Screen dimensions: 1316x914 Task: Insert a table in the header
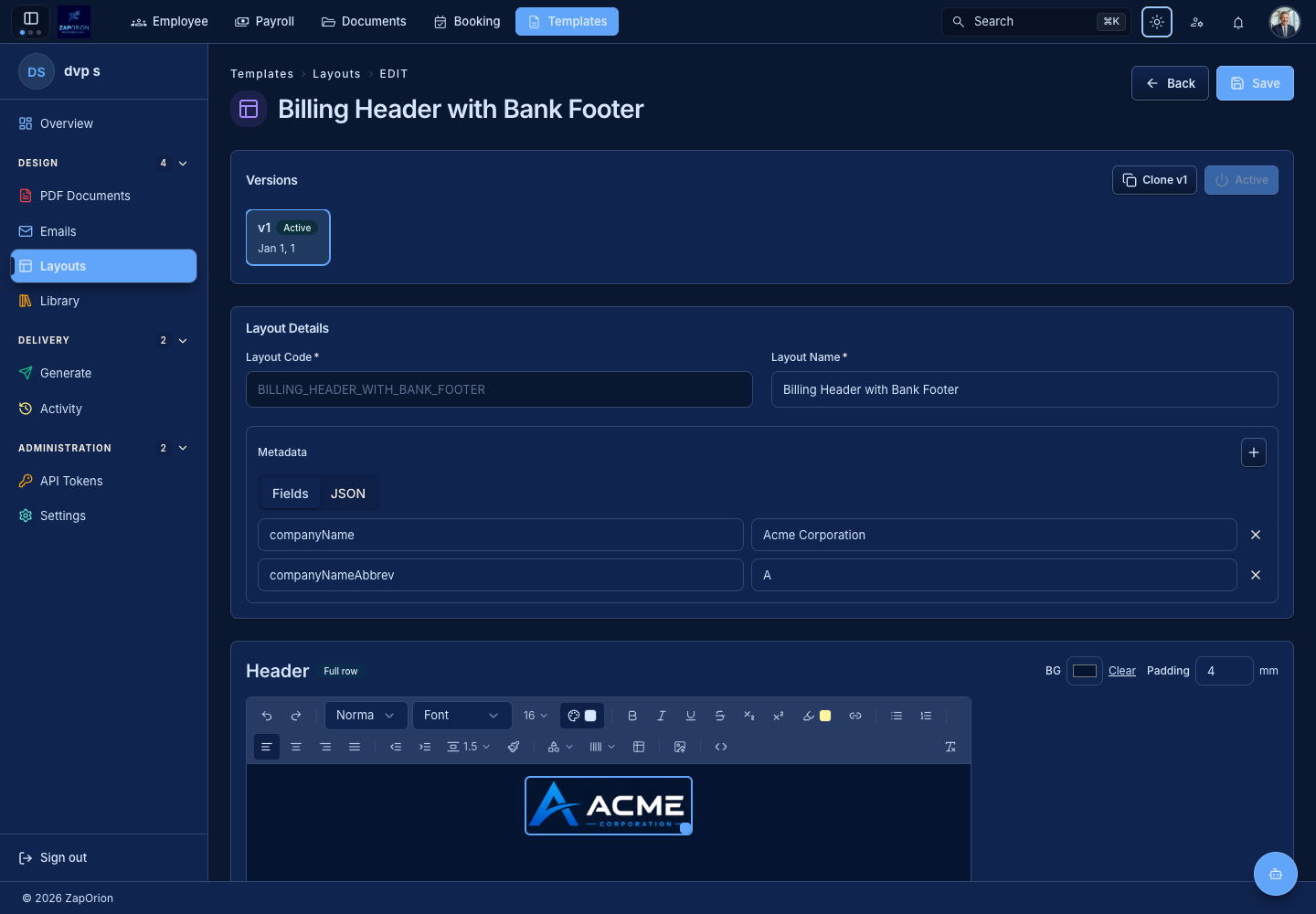(639, 747)
